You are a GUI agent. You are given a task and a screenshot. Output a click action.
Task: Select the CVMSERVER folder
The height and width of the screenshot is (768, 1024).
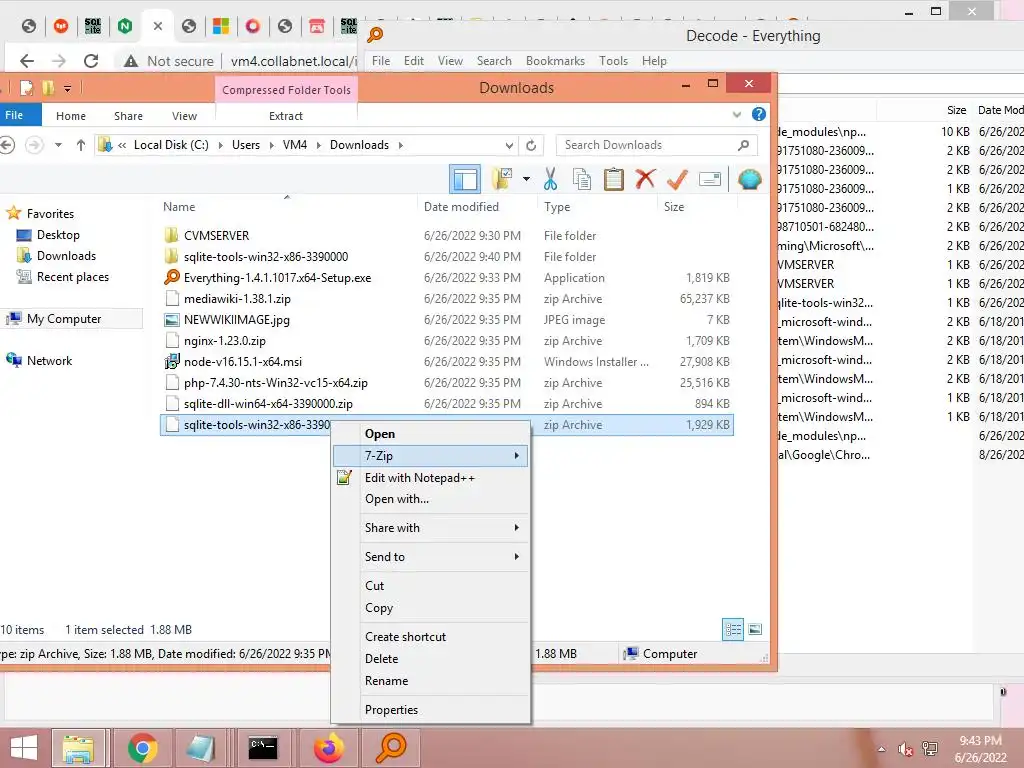click(216, 236)
